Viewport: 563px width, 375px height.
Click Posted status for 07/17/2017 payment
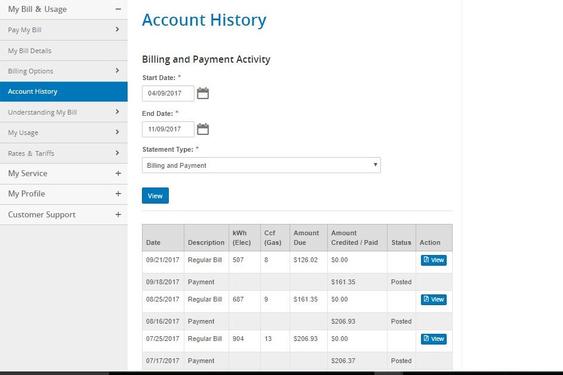[x=401, y=361]
